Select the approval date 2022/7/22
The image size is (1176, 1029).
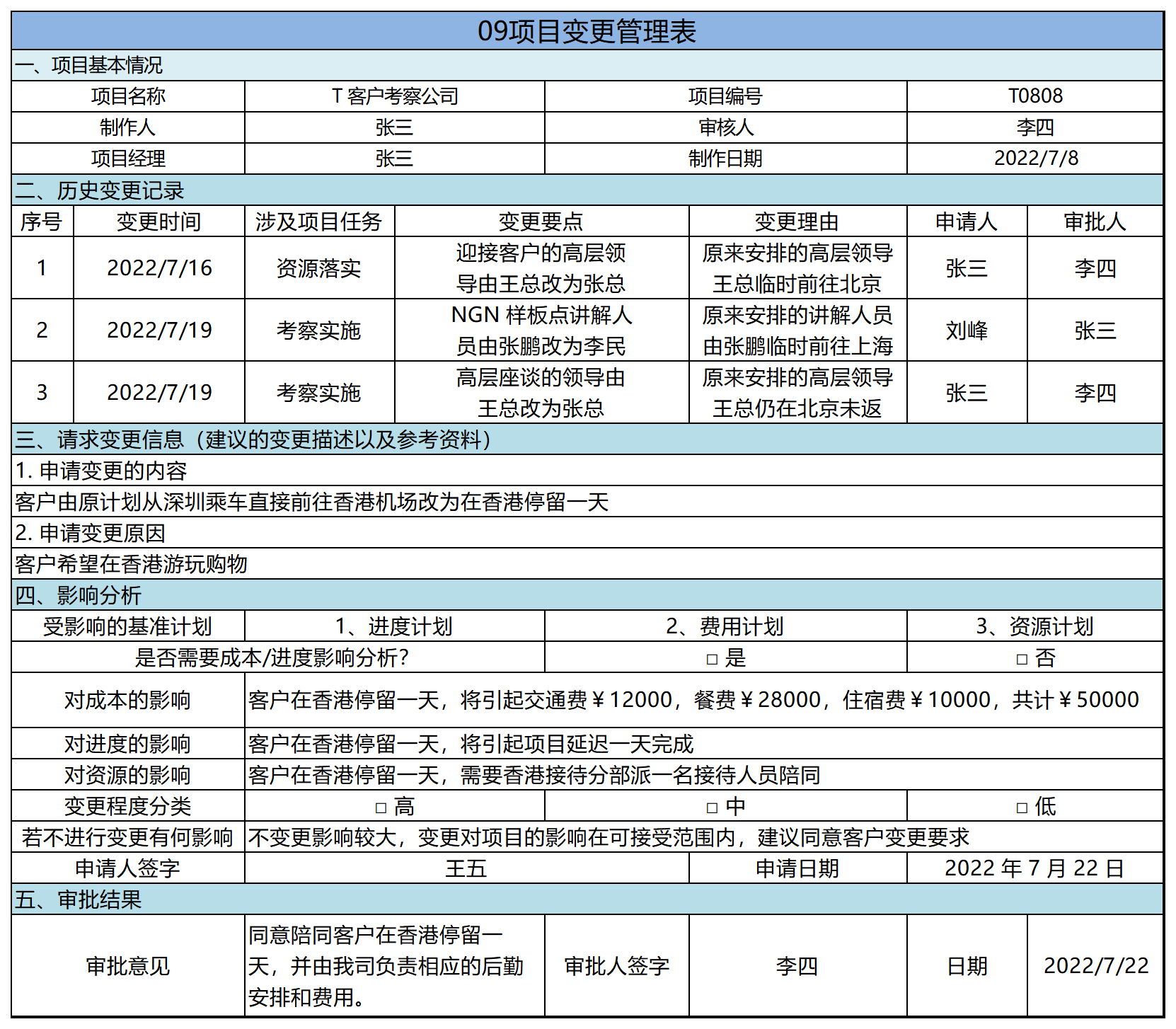[x=1096, y=966]
